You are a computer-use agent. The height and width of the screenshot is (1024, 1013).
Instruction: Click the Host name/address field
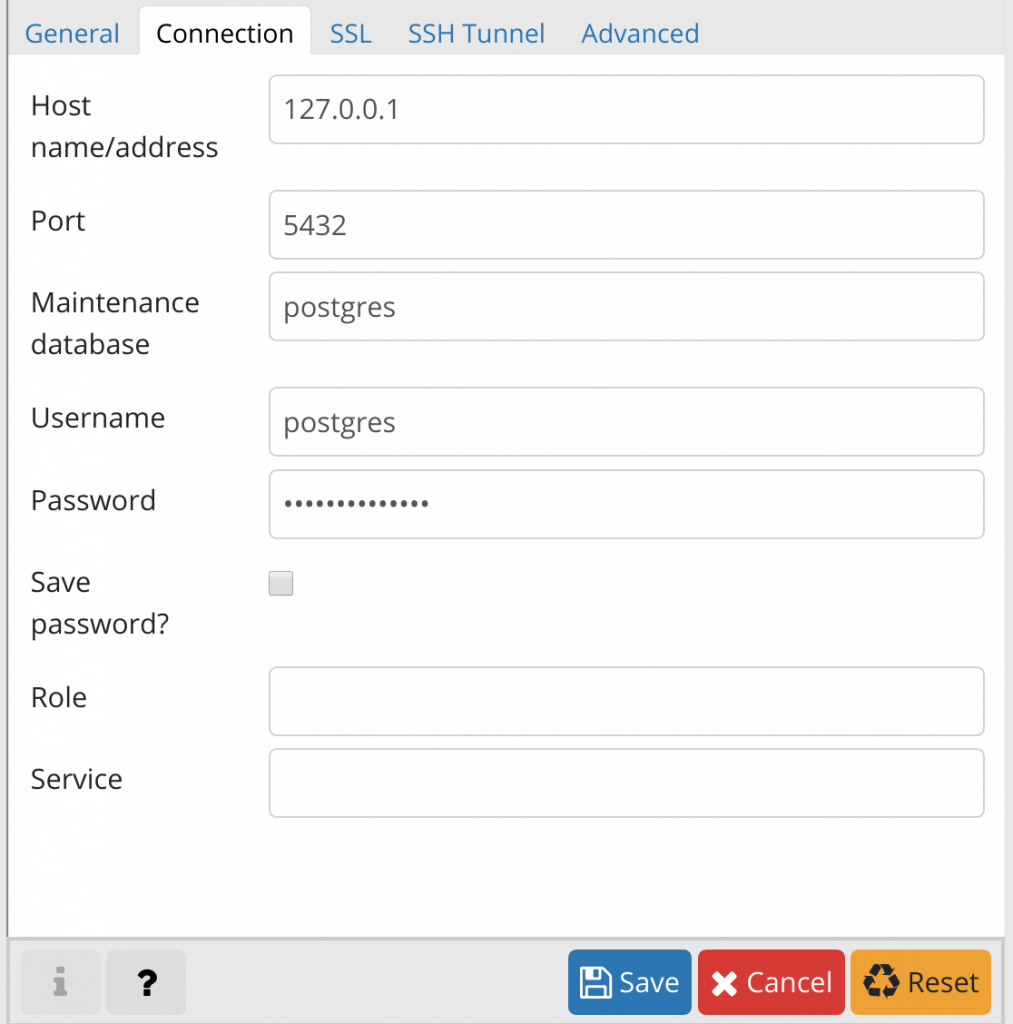pyautogui.click(x=626, y=109)
